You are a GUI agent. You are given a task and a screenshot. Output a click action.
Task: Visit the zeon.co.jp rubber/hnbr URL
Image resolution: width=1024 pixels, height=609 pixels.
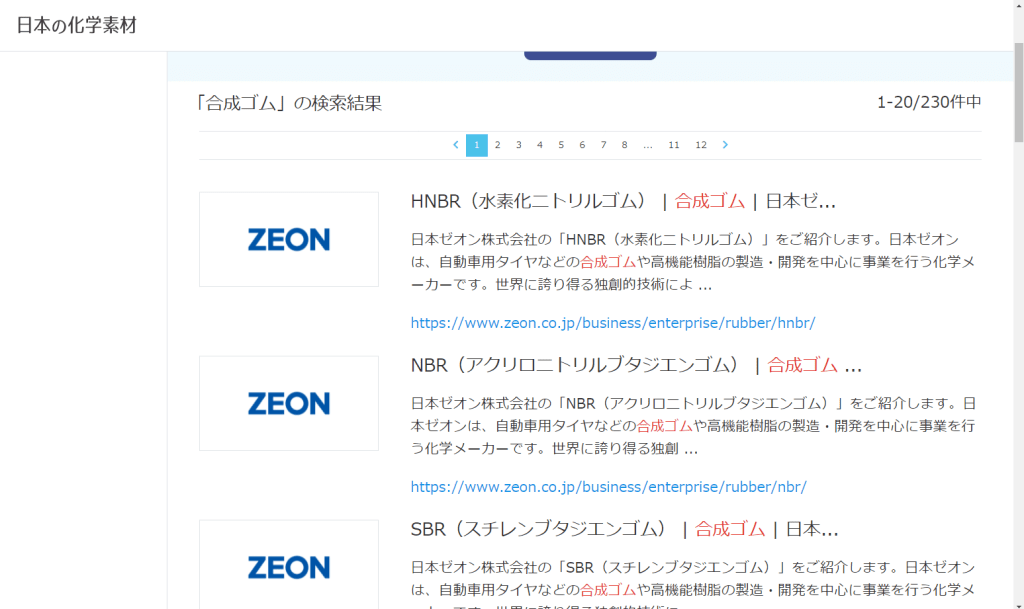pyautogui.click(x=613, y=323)
